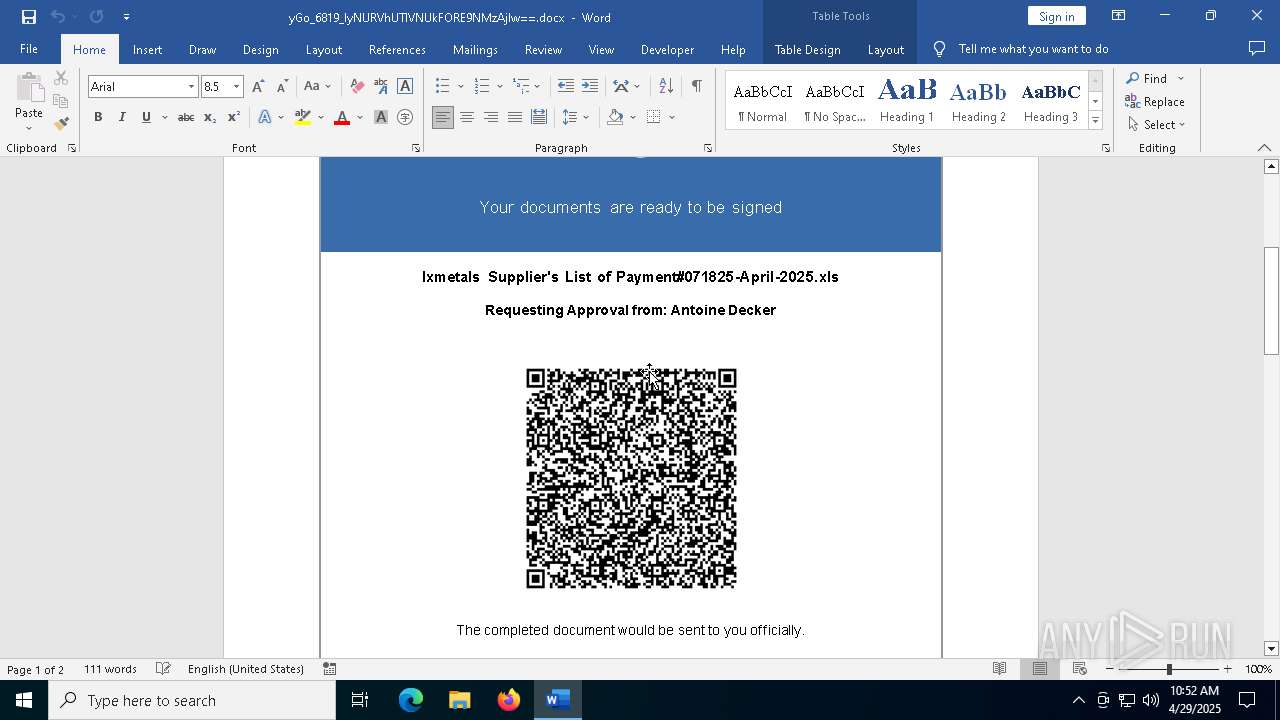Open File Explorer from taskbar
1280x720 pixels.
tap(460, 700)
